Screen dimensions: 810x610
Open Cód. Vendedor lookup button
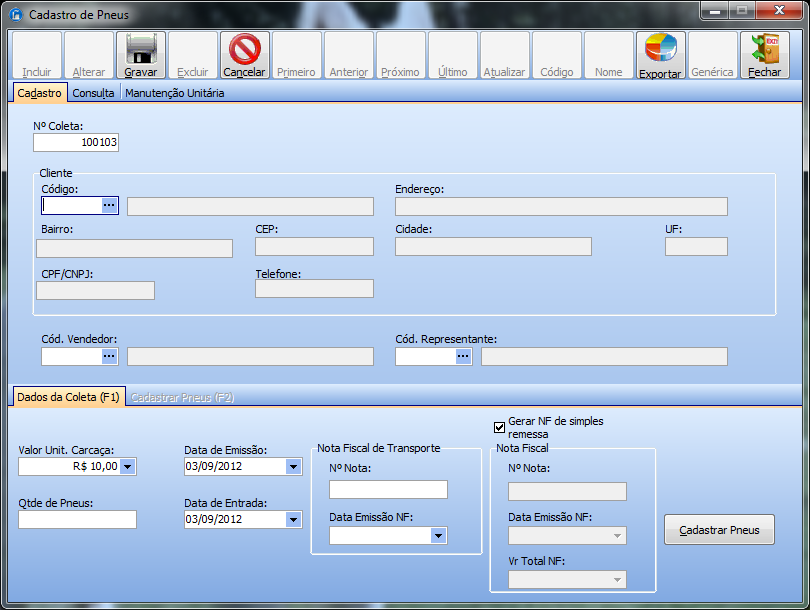(x=110, y=356)
